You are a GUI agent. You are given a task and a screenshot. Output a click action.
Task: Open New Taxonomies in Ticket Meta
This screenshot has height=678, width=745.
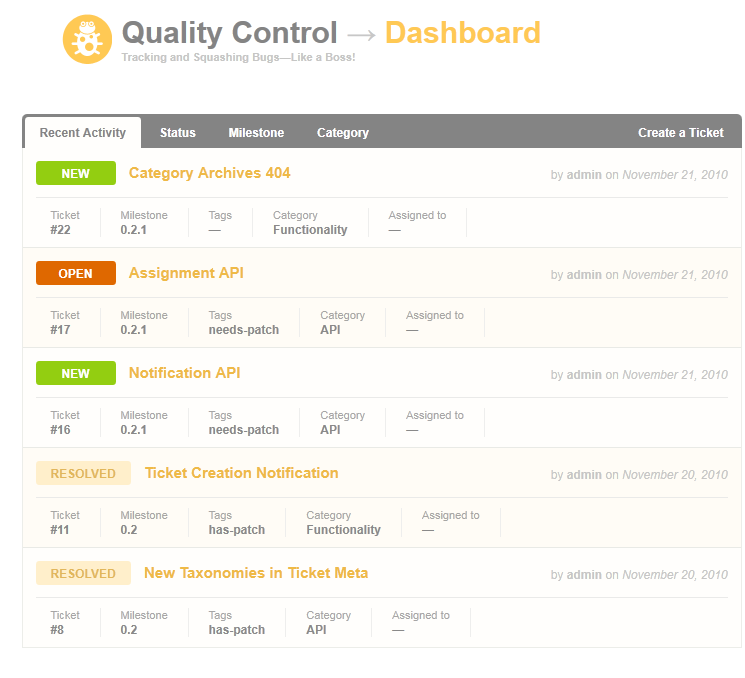pos(256,573)
